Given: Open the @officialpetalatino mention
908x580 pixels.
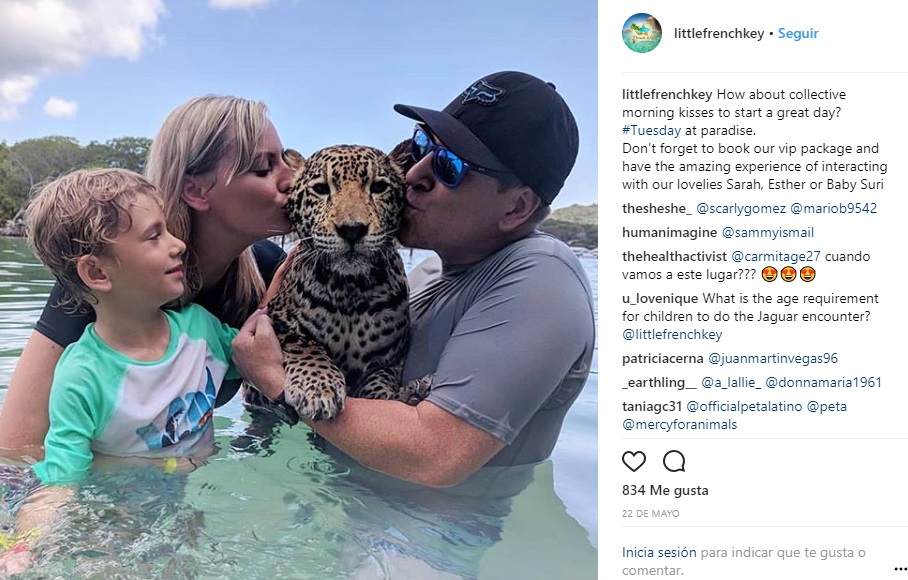Looking at the screenshot, I should 744,406.
